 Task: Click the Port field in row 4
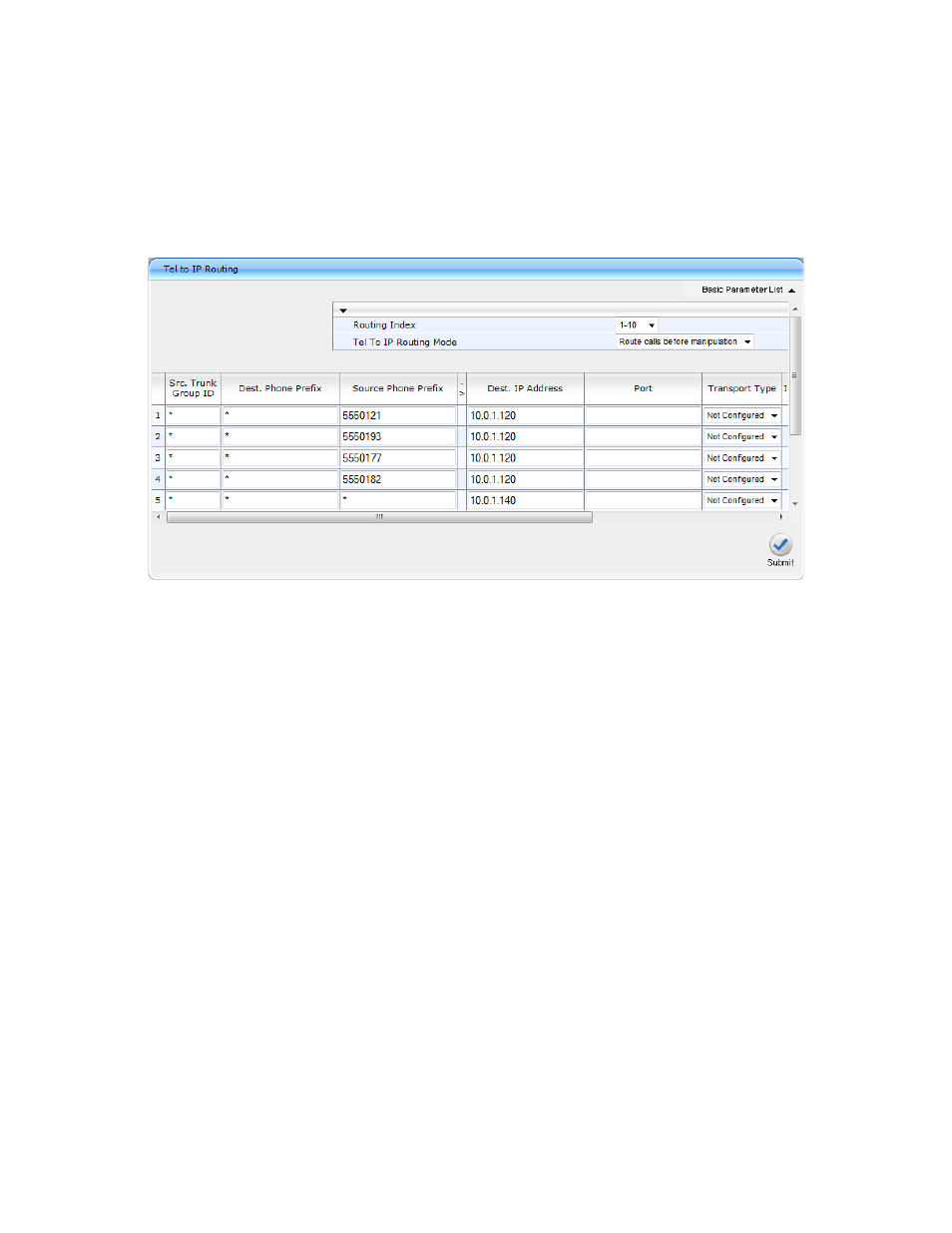click(644, 479)
